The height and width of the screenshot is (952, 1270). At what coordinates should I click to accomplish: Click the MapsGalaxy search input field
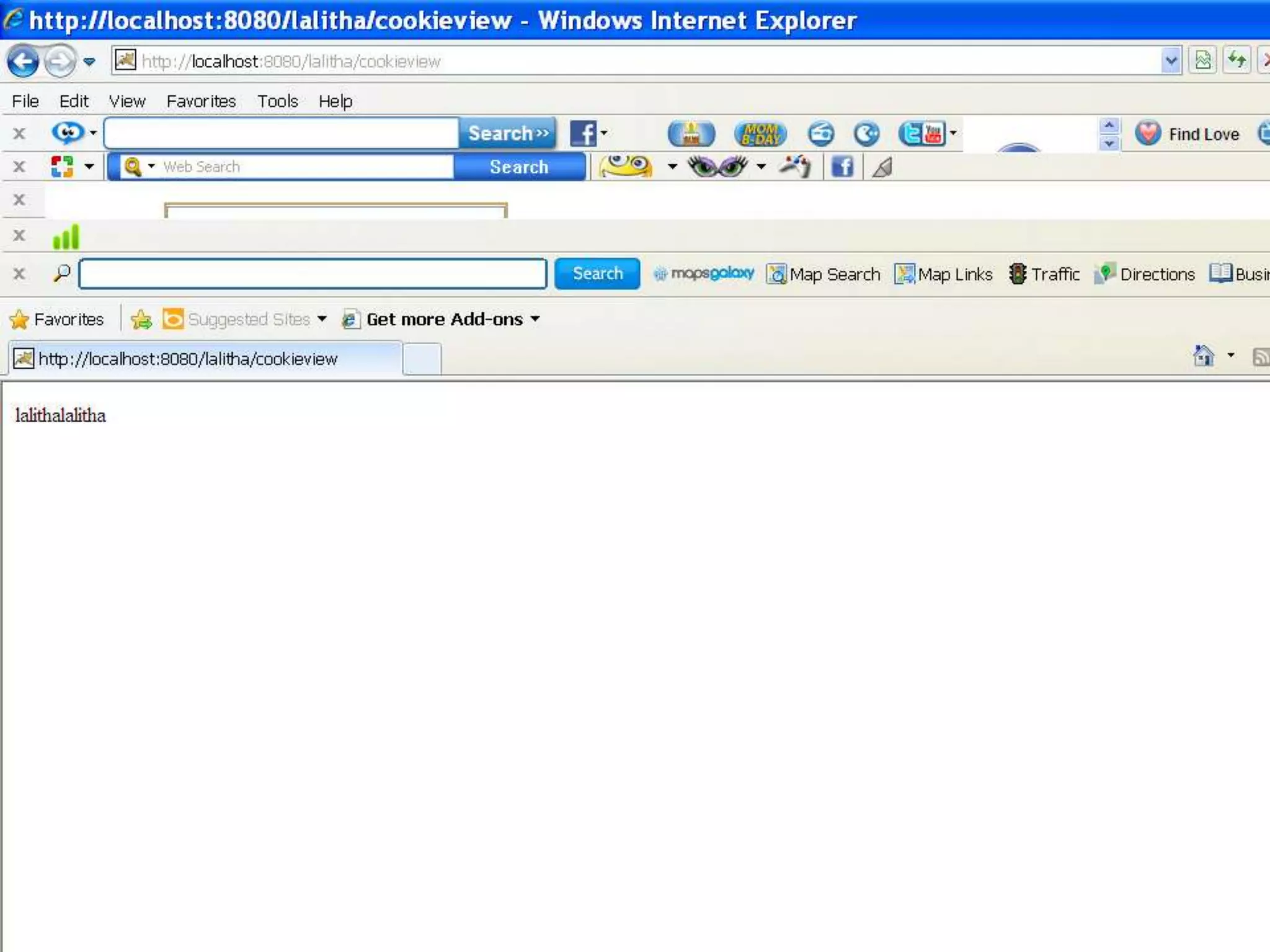click(x=313, y=274)
